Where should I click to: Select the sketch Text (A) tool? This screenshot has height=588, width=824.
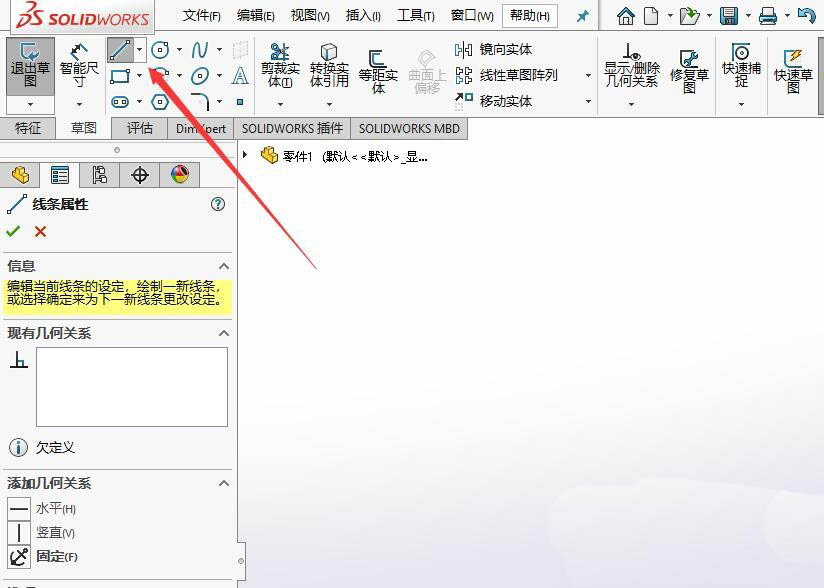240,76
